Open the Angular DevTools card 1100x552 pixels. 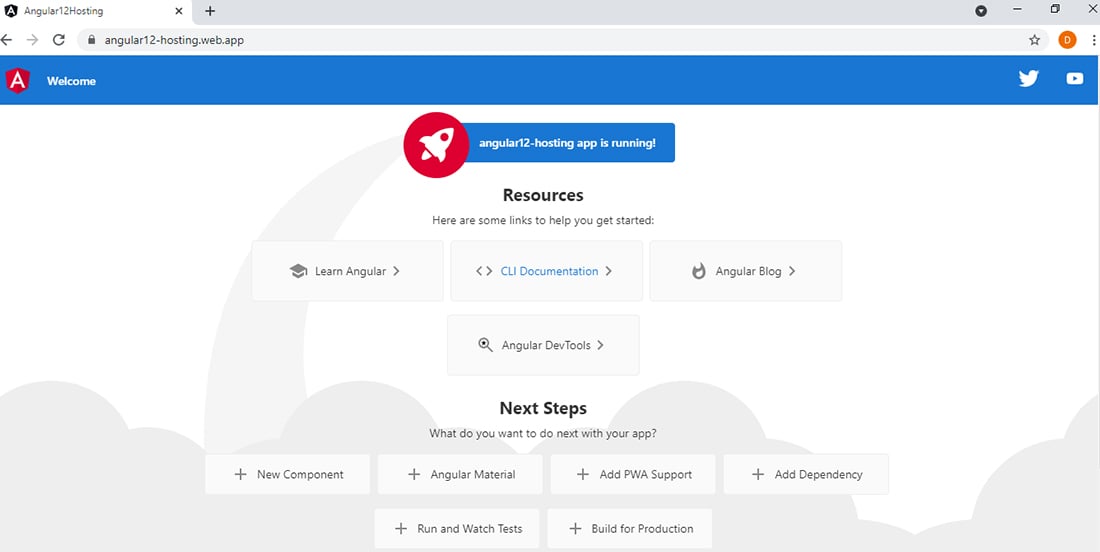(543, 345)
